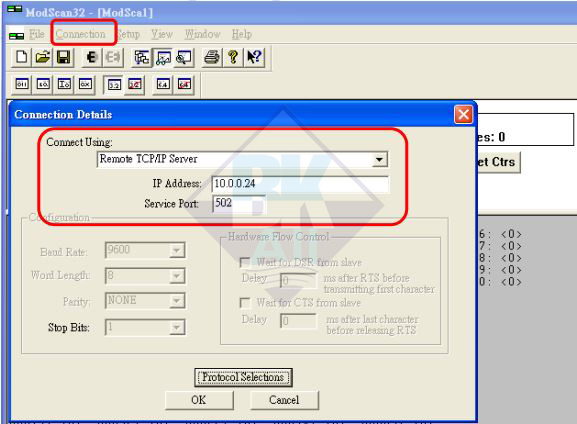This screenshot has width=577, height=424.
Task: Select the 32-bit float display format icon
Action: click(x=114, y=84)
